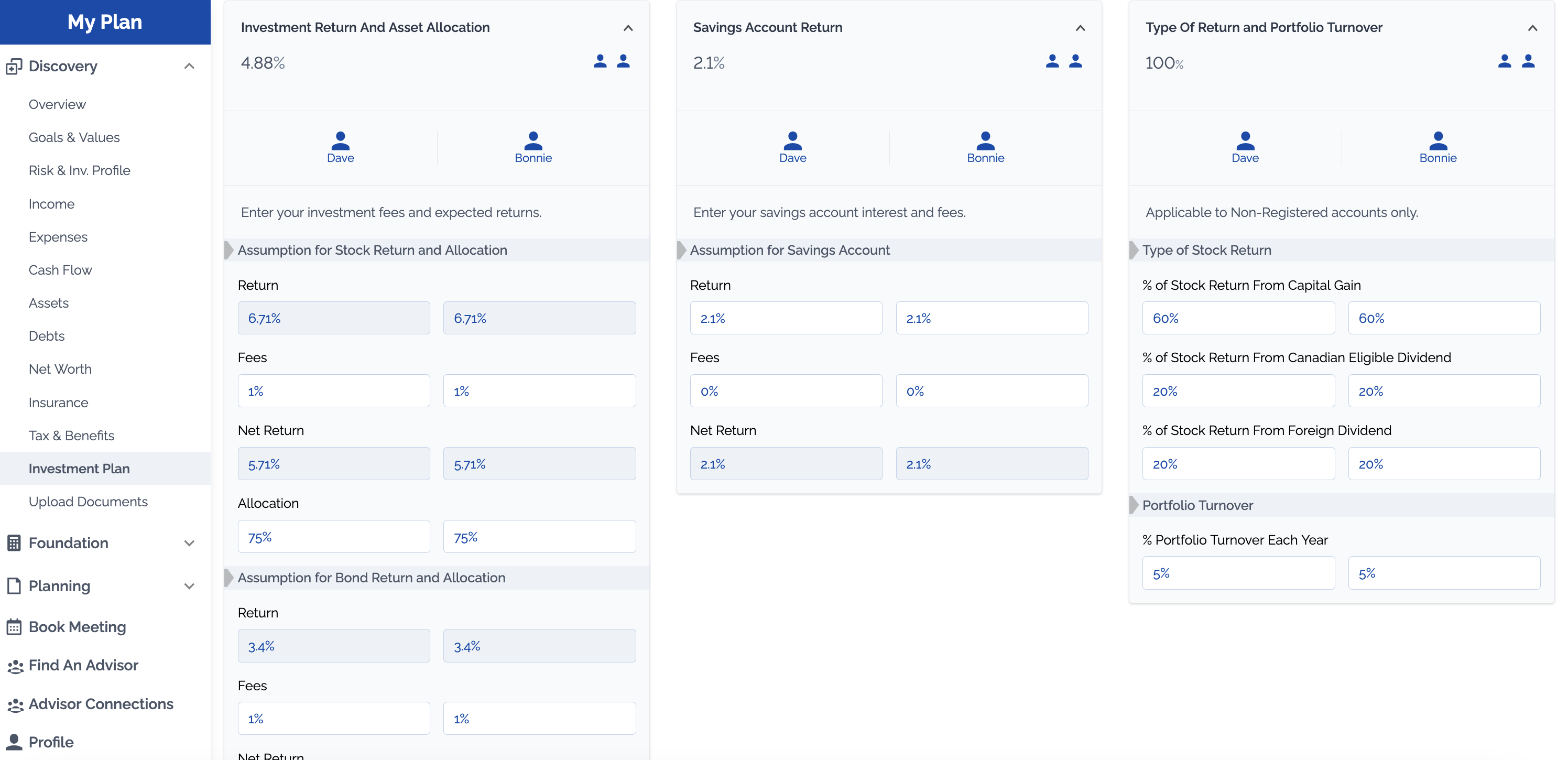
Task: Click Bonnie's Portfolio Turnover Each Year field
Action: coord(1444,573)
